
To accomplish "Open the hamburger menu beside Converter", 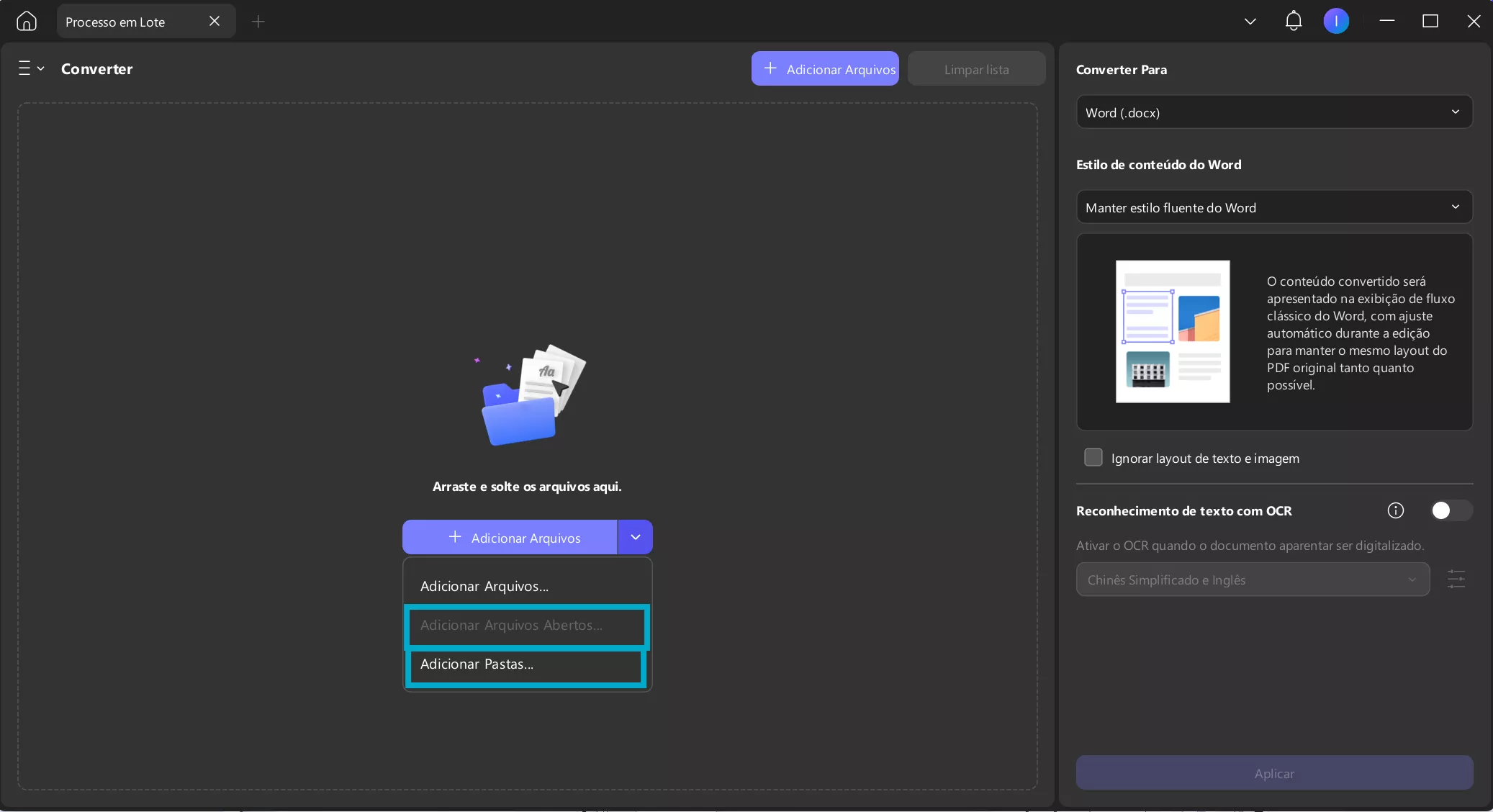I will [x=30, y=68].
